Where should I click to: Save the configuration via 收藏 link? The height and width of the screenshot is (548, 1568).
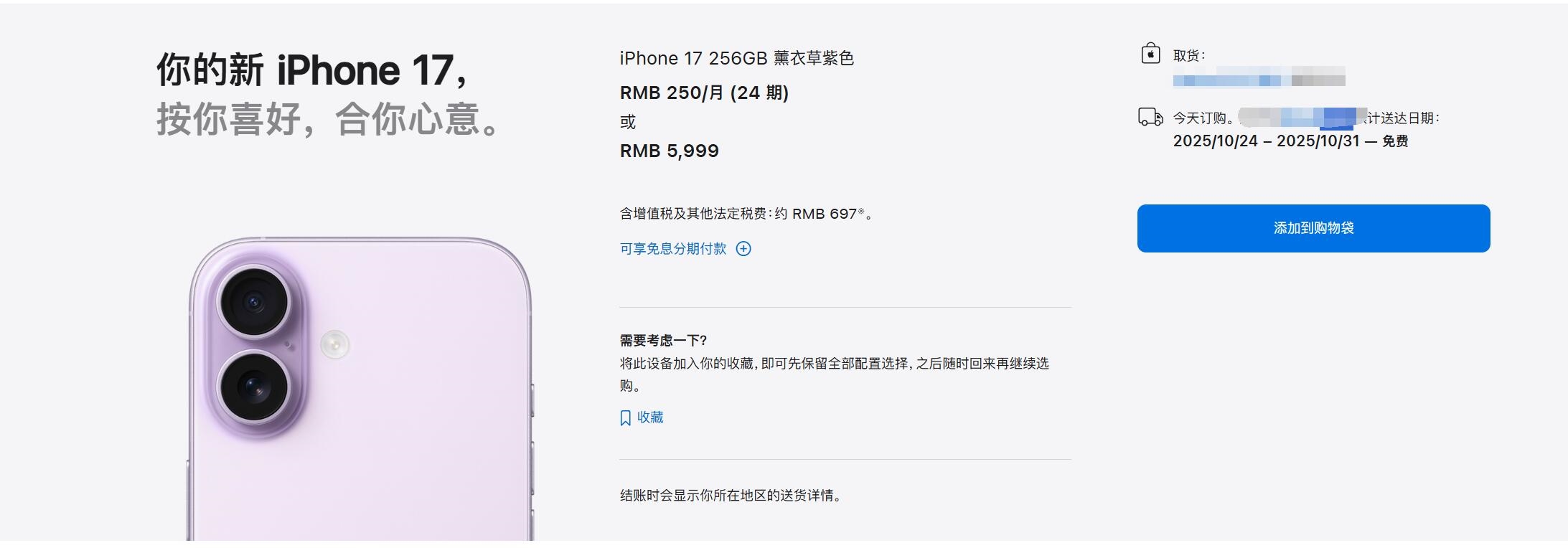pyautogui.click(x=650, y=417)
